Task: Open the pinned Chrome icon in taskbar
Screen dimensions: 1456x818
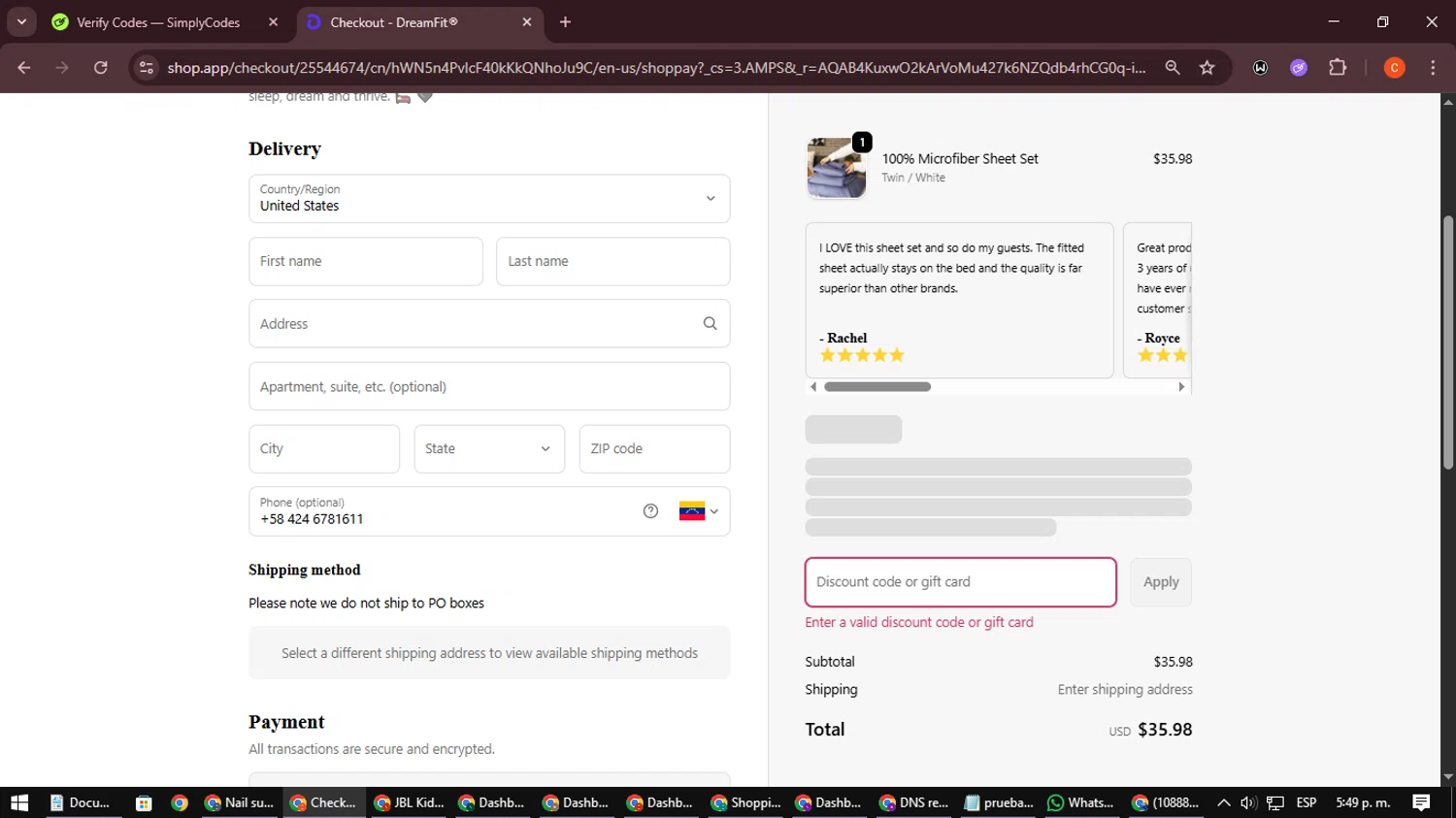Action: (x=180, y=802)
